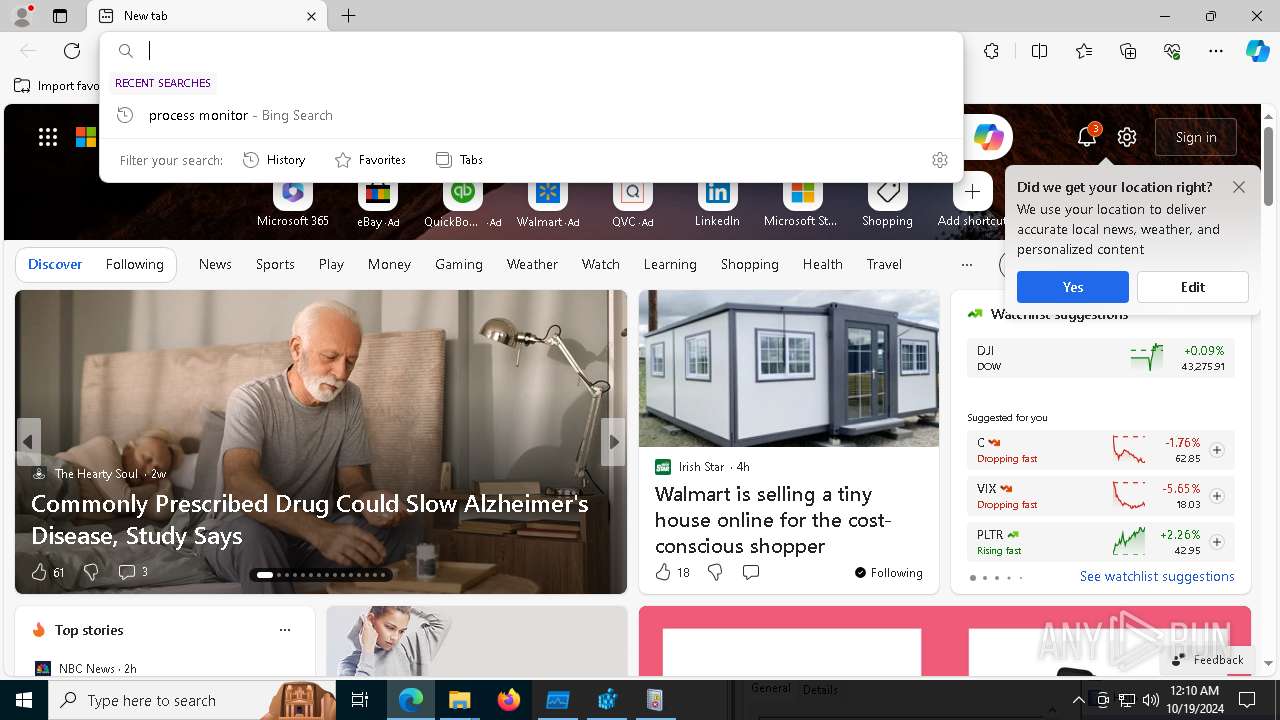Open the Extensions icon in toolbar
Viewport: 1280px width, 720px height.
[x=991, y=51]
